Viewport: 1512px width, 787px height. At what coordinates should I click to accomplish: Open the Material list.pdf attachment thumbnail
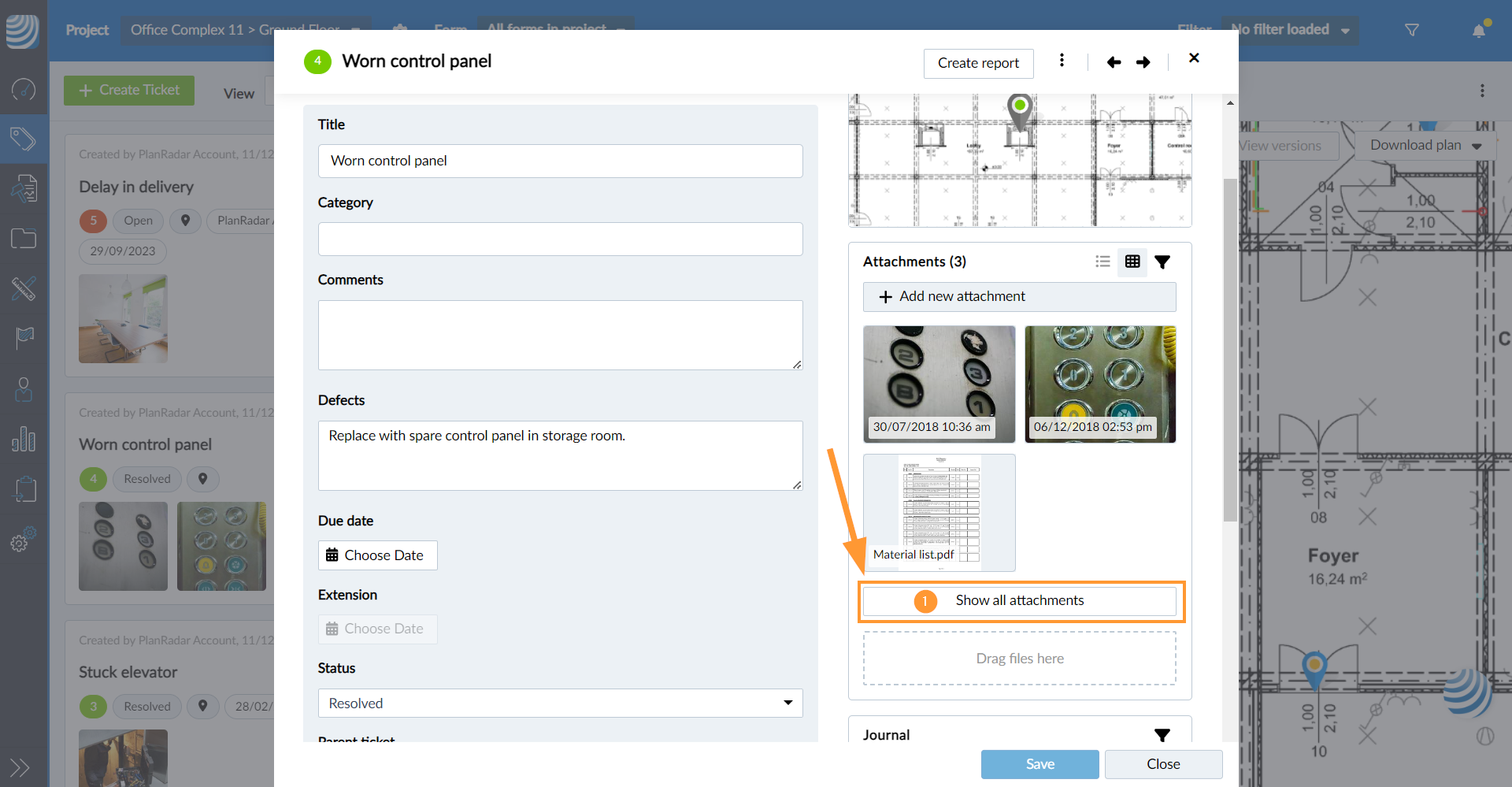pos(939,512)
